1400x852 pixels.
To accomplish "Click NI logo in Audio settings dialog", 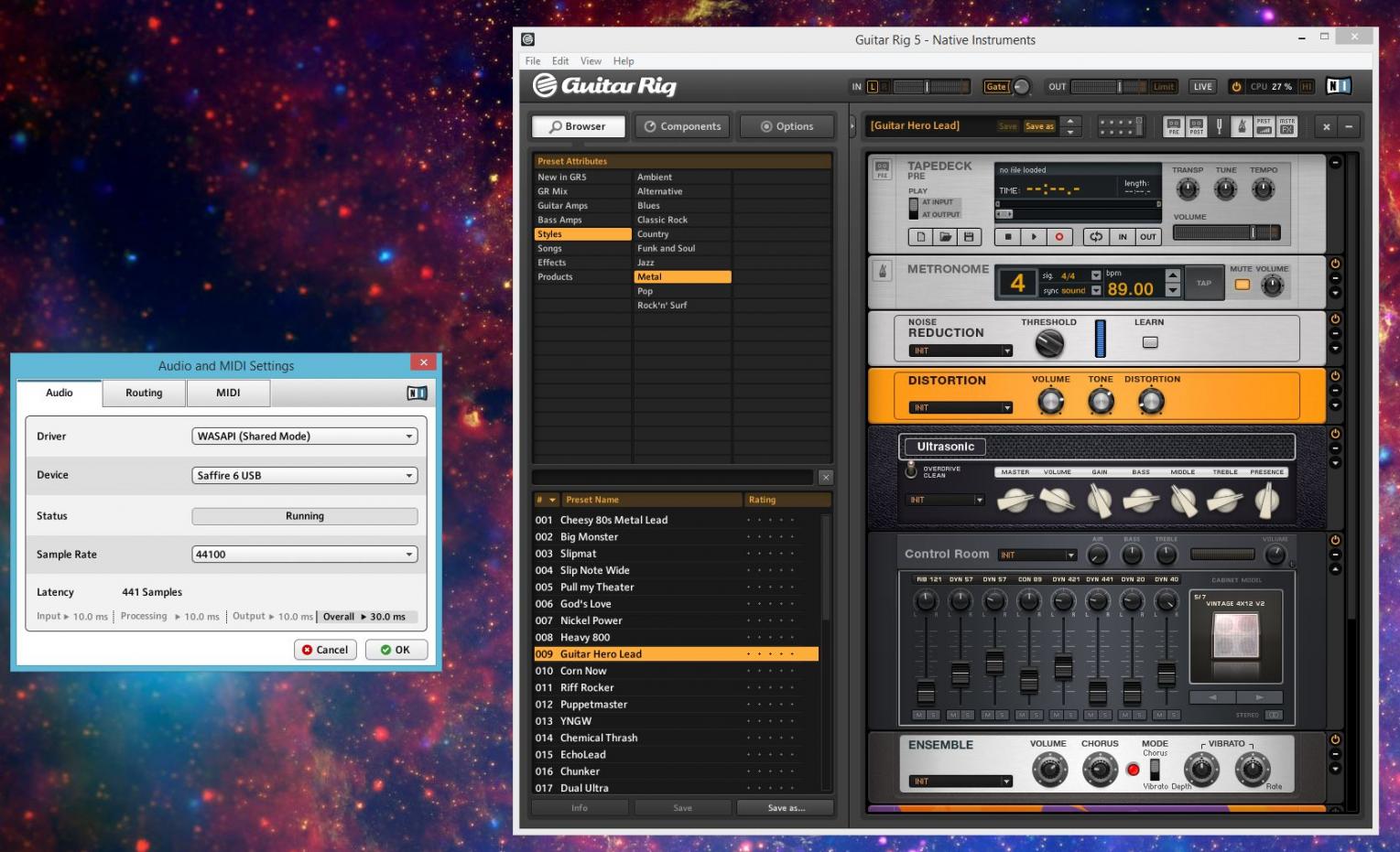I will (417, 393).
